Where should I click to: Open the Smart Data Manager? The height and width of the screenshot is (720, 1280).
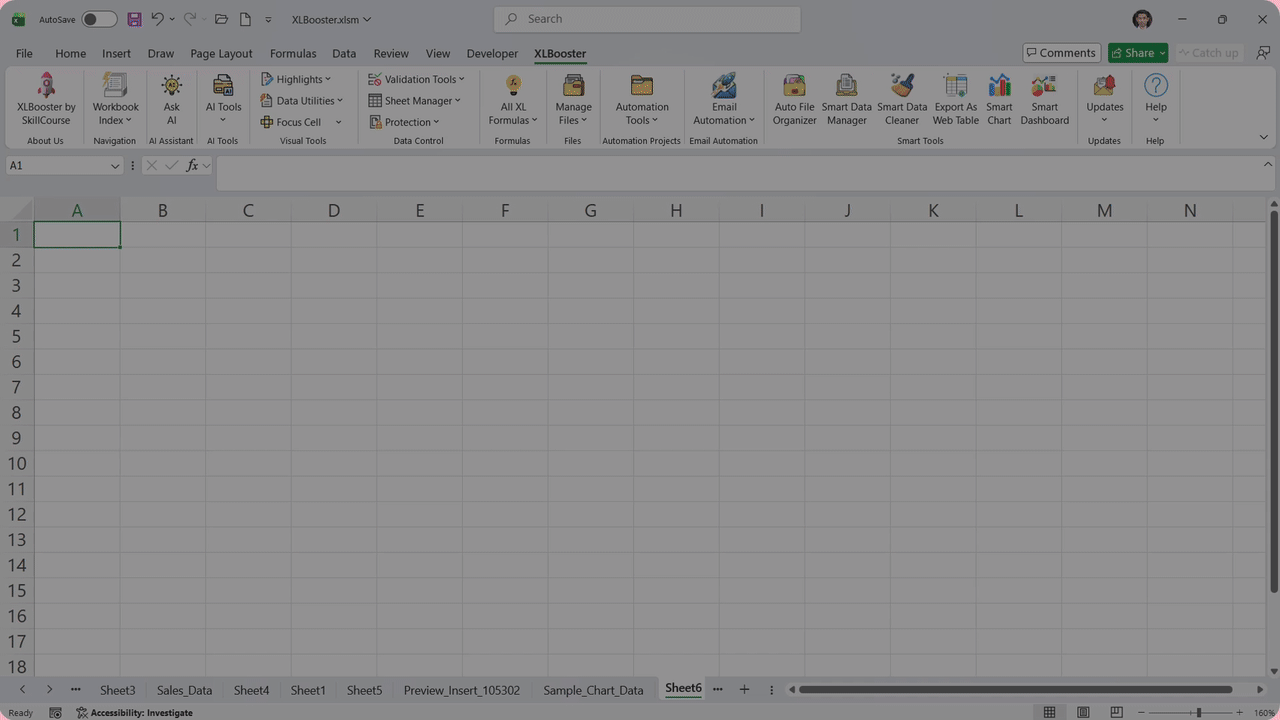coord(846,100)
